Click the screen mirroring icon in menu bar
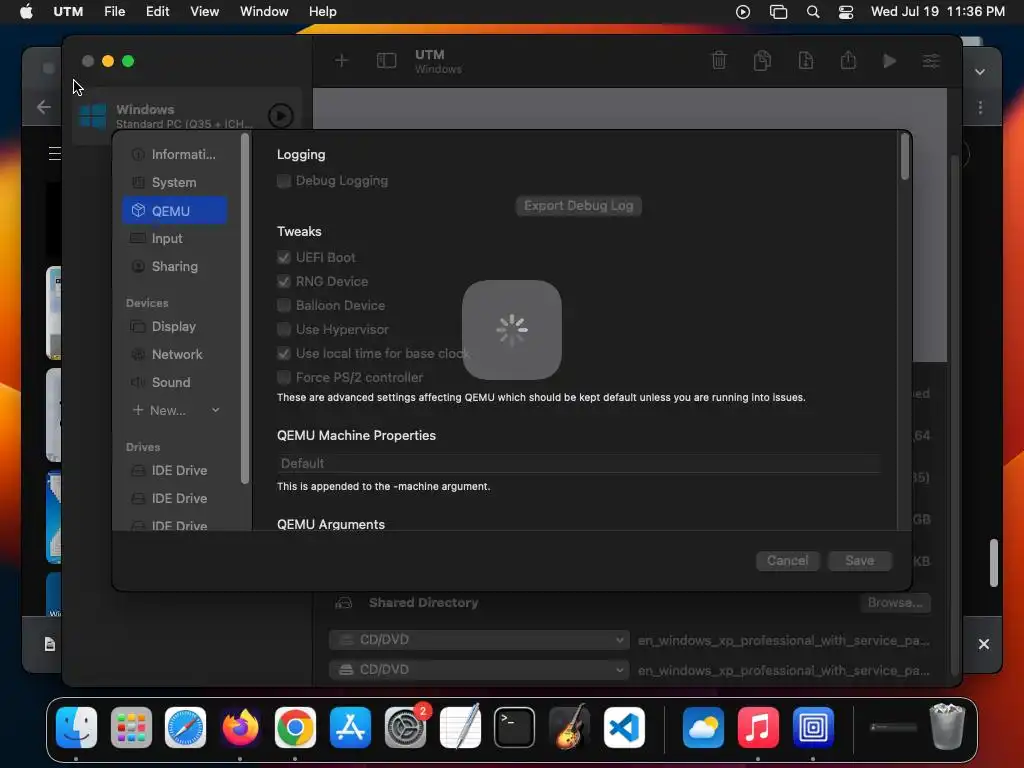The image size is (1024, 768). coord(778,12)
